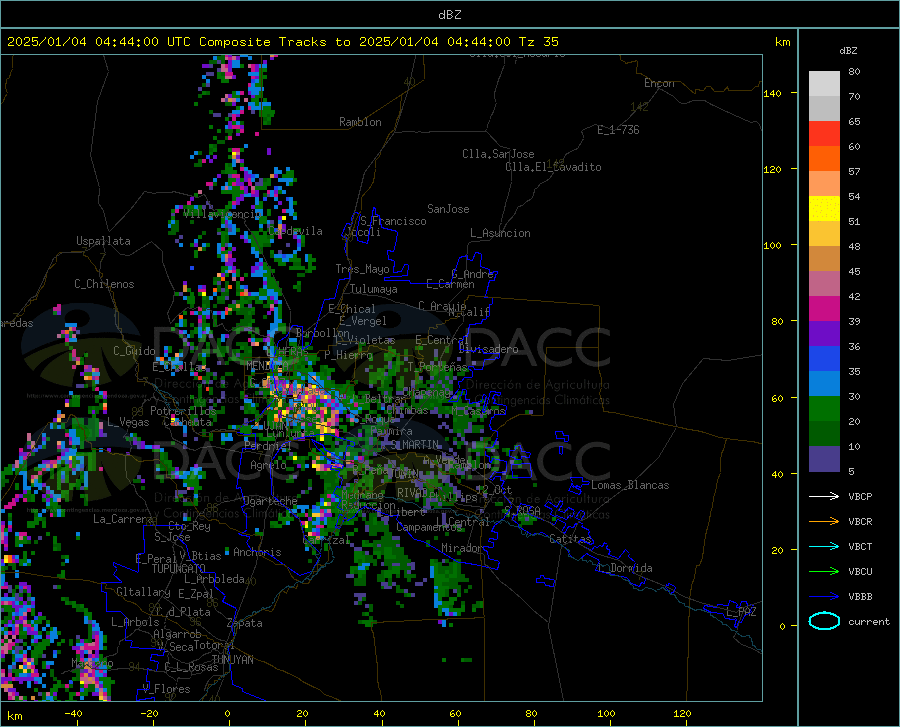Click the Tulumaya label
The image size is (900, 727).
pos(374,289)
